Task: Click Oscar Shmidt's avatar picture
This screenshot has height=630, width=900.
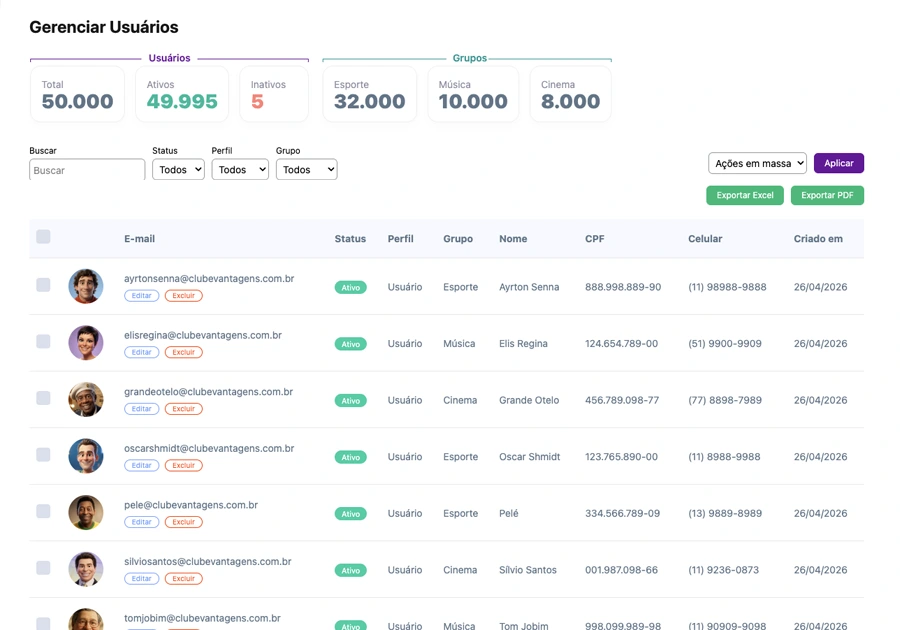Action: click(x=86, y=456)
